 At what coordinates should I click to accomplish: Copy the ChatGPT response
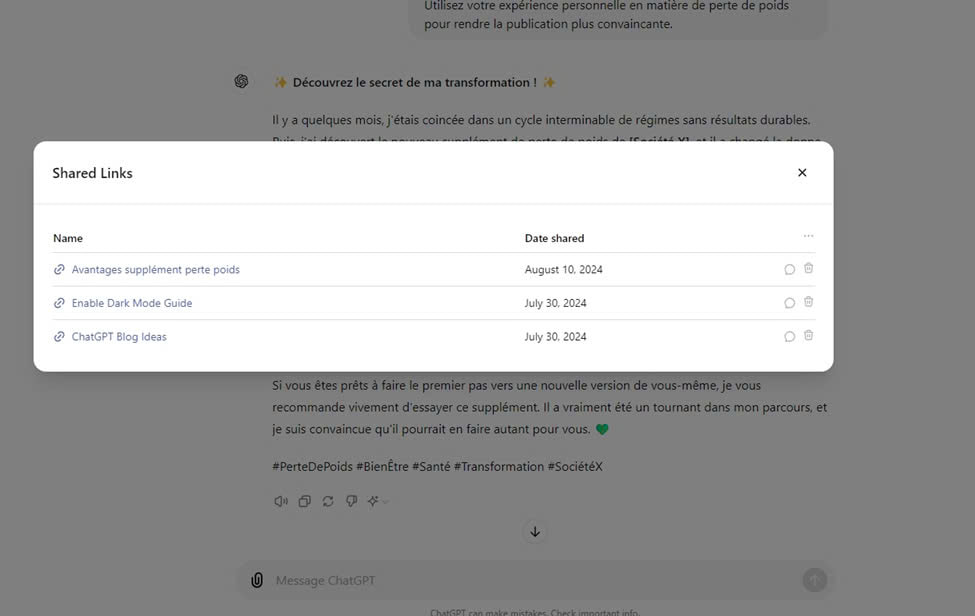pyautogui.click(x=305, y=501)
